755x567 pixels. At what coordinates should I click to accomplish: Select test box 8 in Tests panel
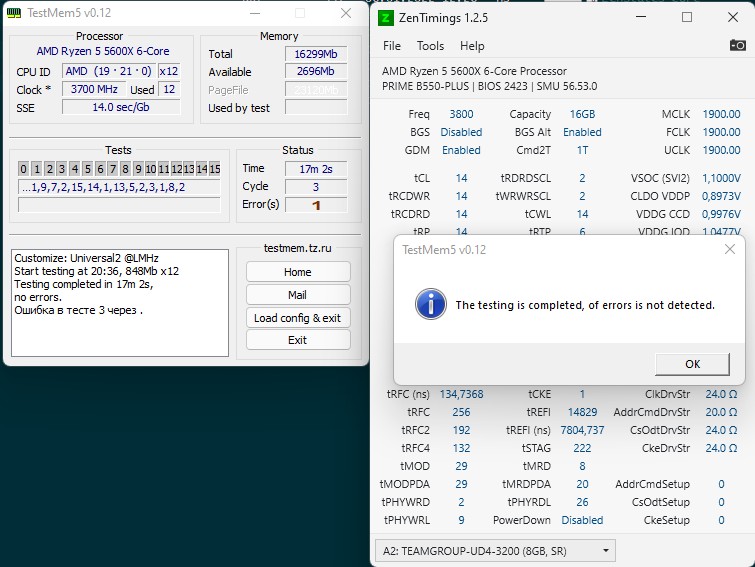tap(125, 168)
